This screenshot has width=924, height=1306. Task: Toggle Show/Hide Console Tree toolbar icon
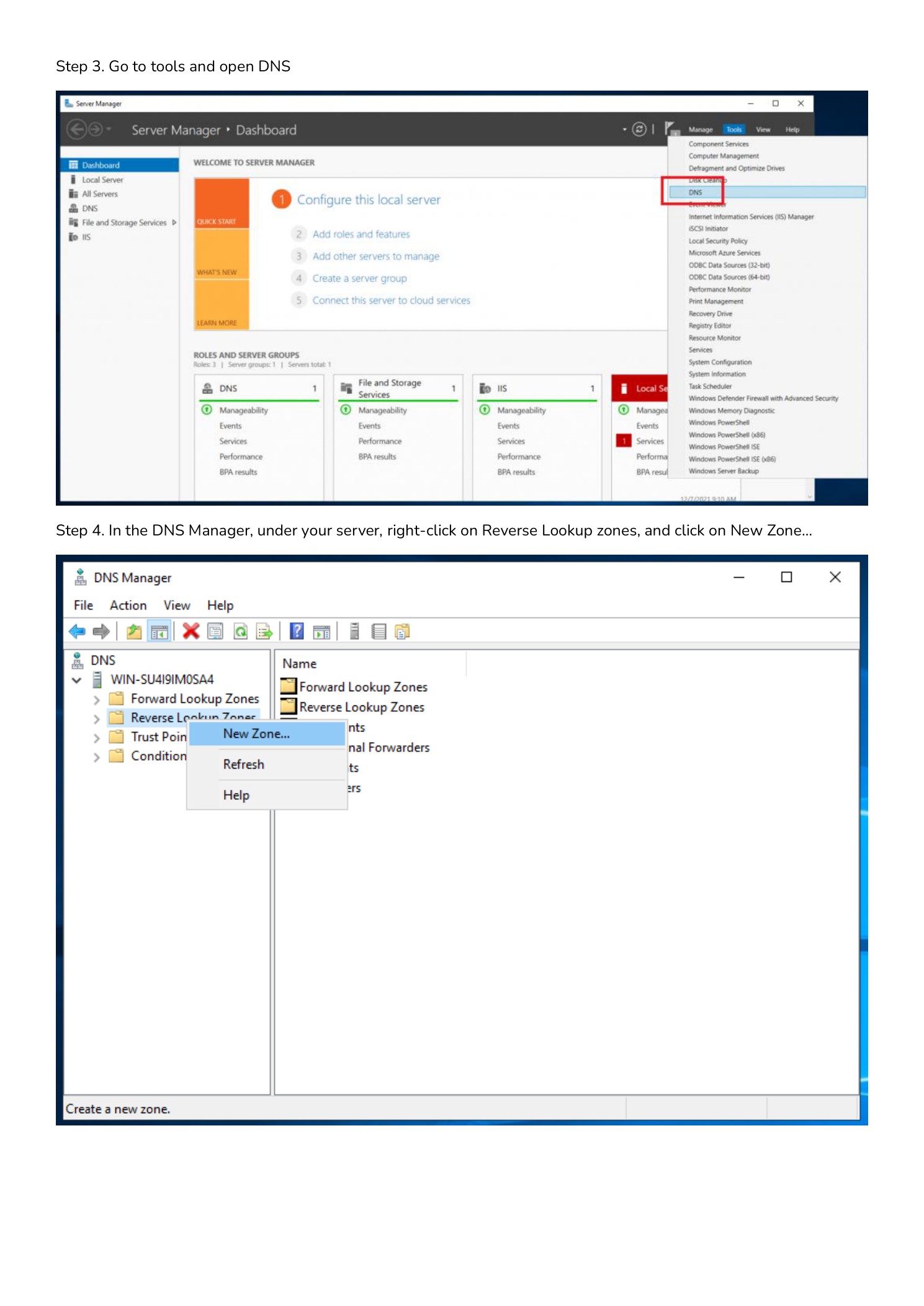pyautogui.click(x=159, y=632)
